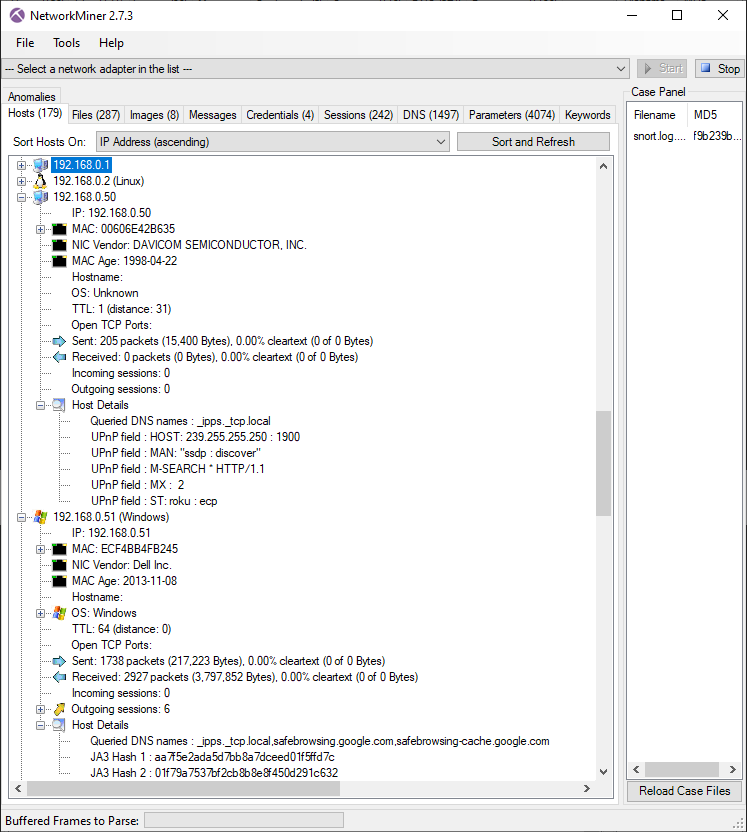Collapse Host Details under 192.168.0.51
Screen dimensions: 747x832
(40, 725)
